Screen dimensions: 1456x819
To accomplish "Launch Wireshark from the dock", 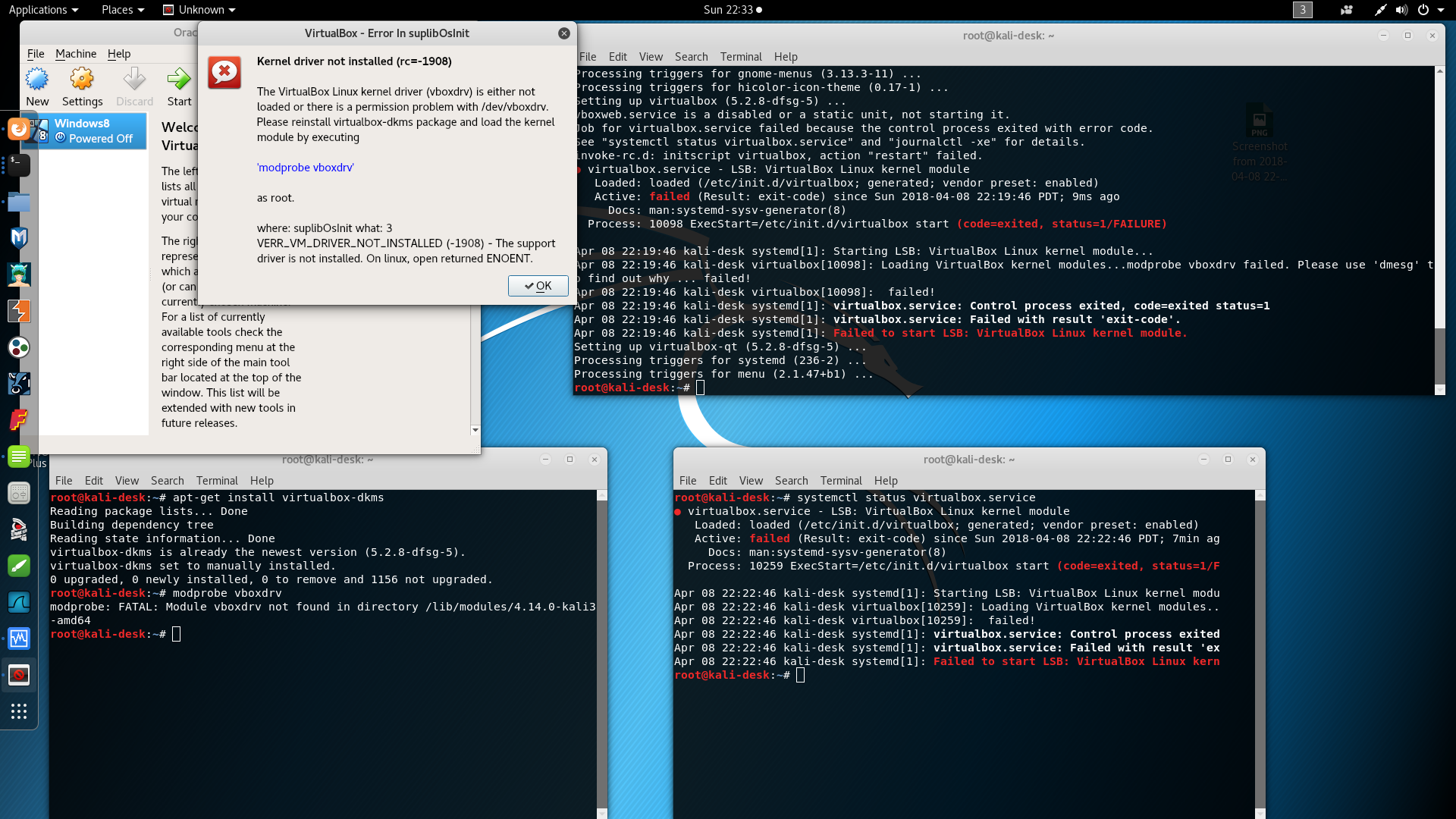I will click(x=19, y=602).
